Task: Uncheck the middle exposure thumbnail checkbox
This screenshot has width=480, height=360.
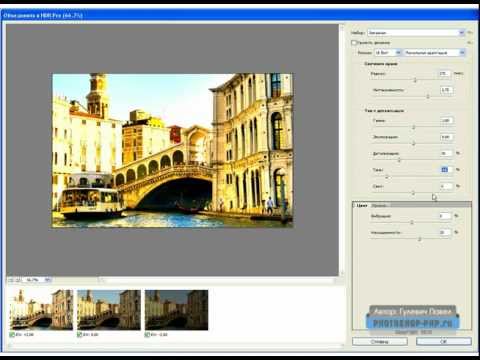Action: (80, 334)
